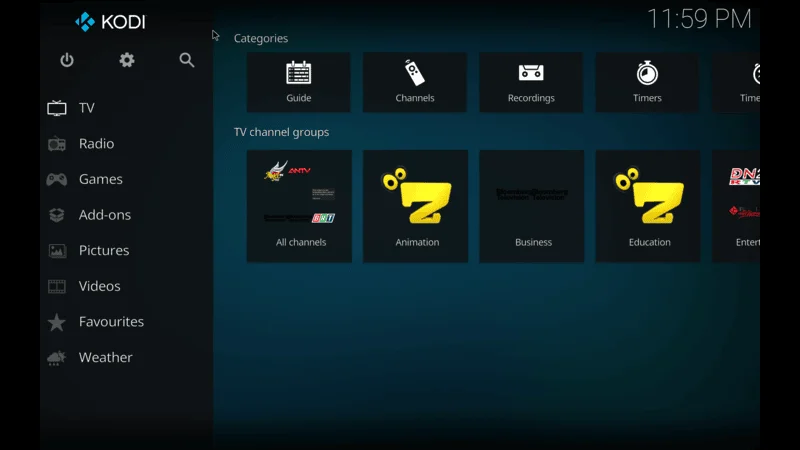800x450 pixels.
Task: Click the TV channel groups heading
Action: pyautogui.click(x=282, y=132)
